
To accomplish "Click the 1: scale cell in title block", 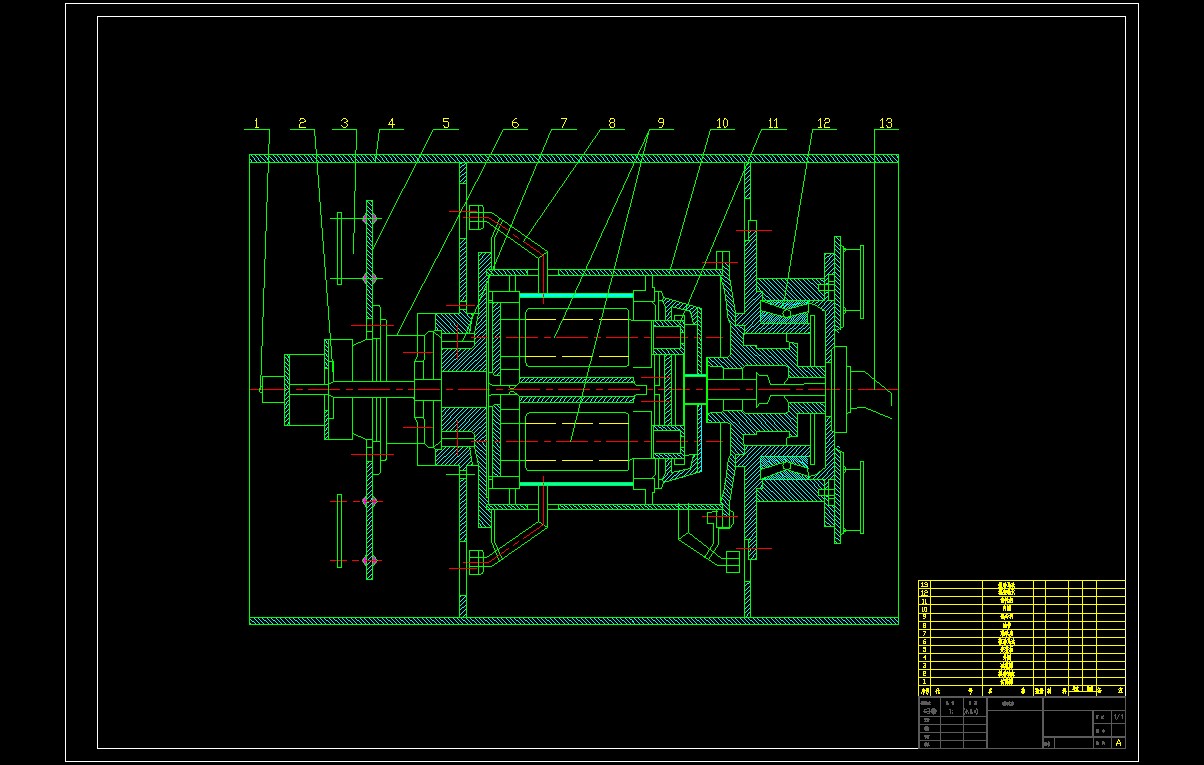I will tap(951, 711).
